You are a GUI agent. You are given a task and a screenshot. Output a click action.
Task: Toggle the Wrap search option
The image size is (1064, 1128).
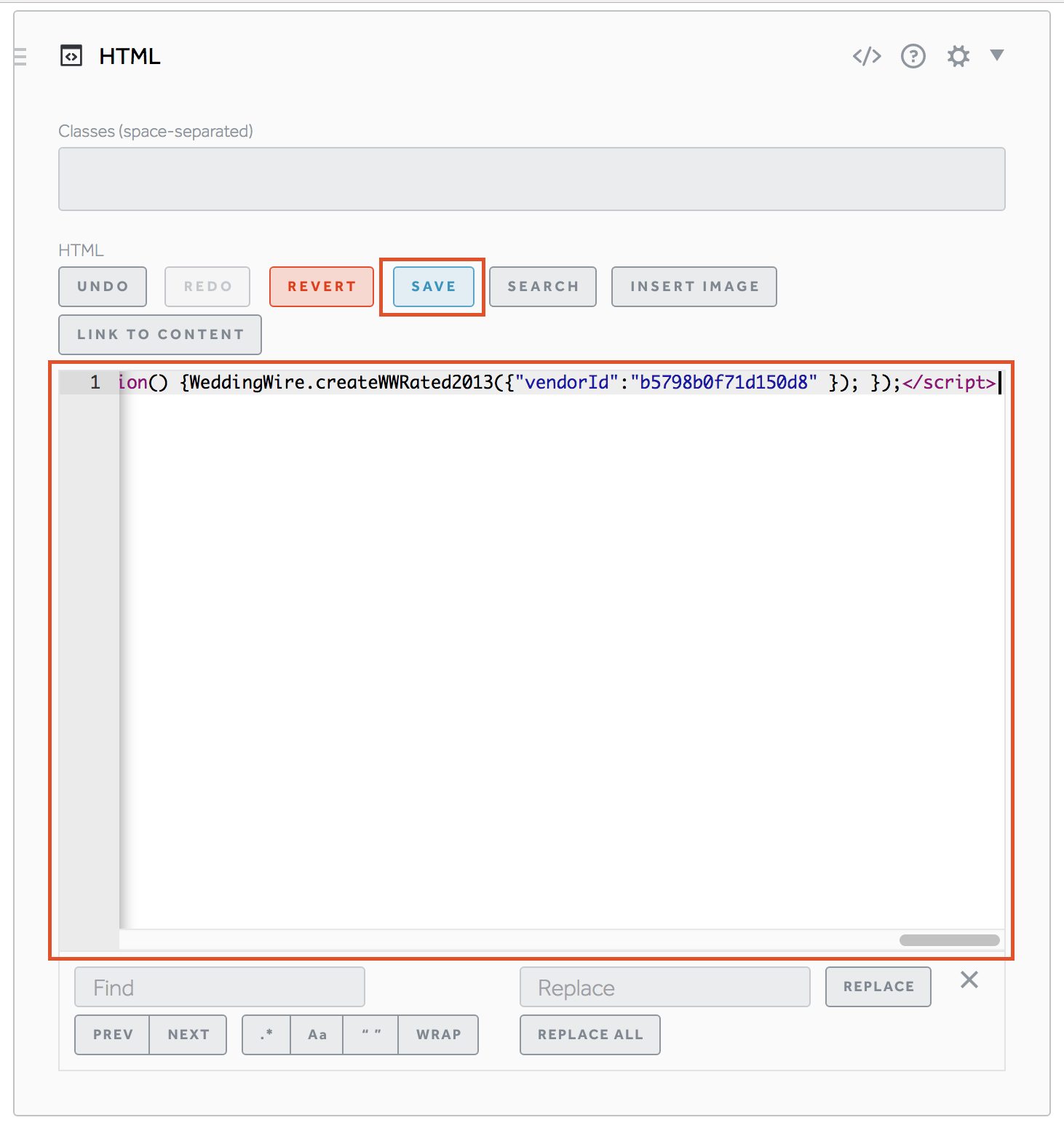438,1034
